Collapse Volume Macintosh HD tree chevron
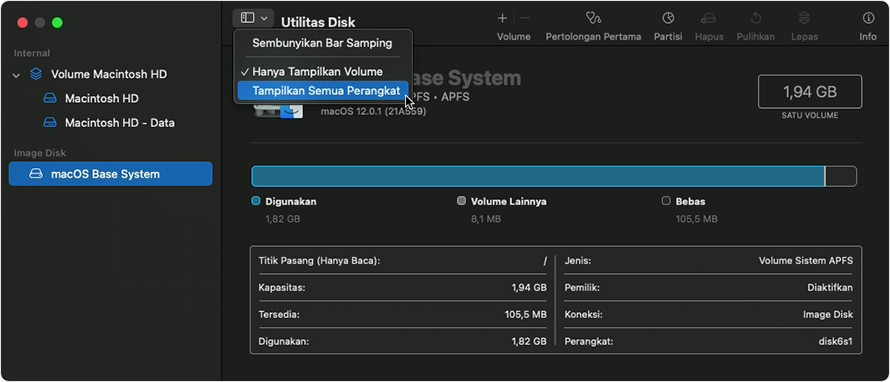Image resolution: width=890 pixels, height=382 pixels. tap(16, 74)
